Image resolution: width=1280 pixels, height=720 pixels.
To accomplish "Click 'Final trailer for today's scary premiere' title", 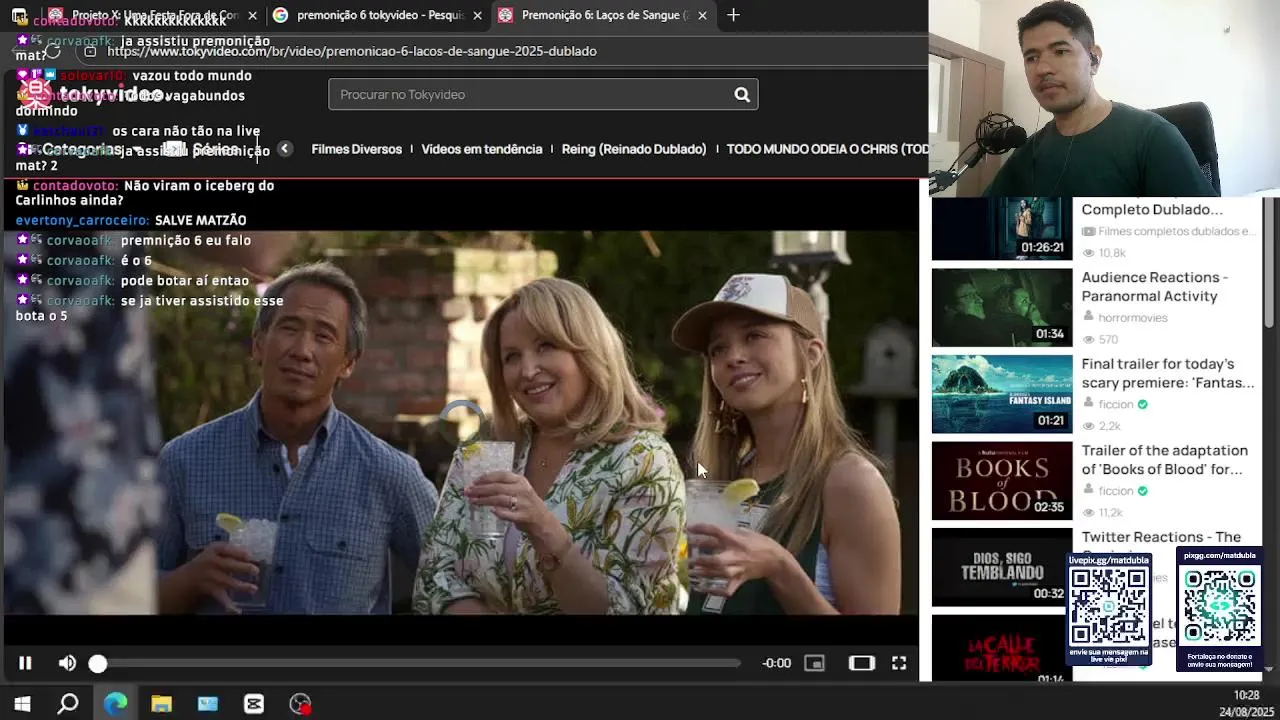I will click(x=1167, y=373).
